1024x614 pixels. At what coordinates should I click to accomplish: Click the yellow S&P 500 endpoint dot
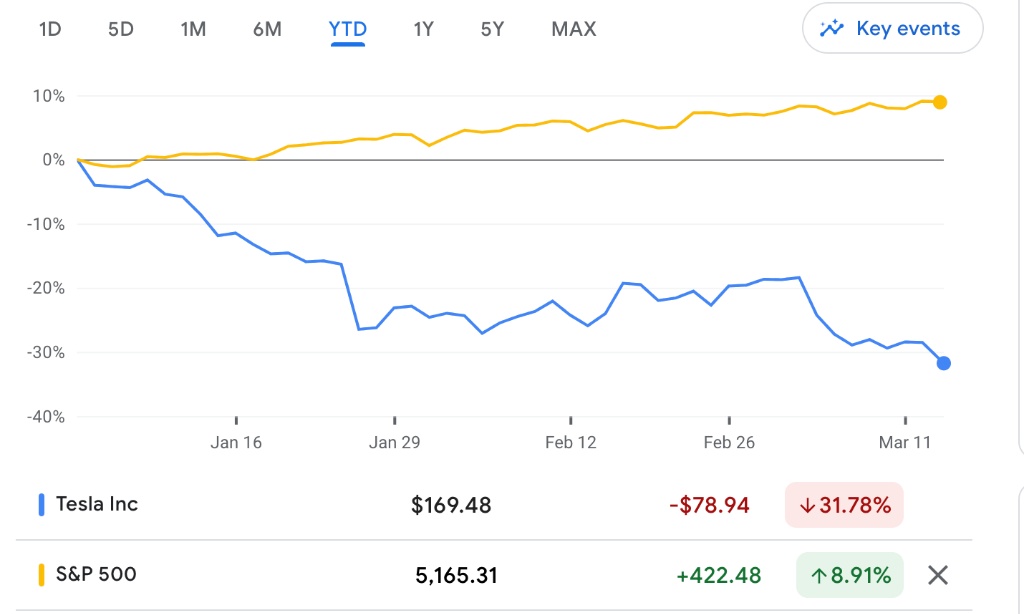coord(940,102)
